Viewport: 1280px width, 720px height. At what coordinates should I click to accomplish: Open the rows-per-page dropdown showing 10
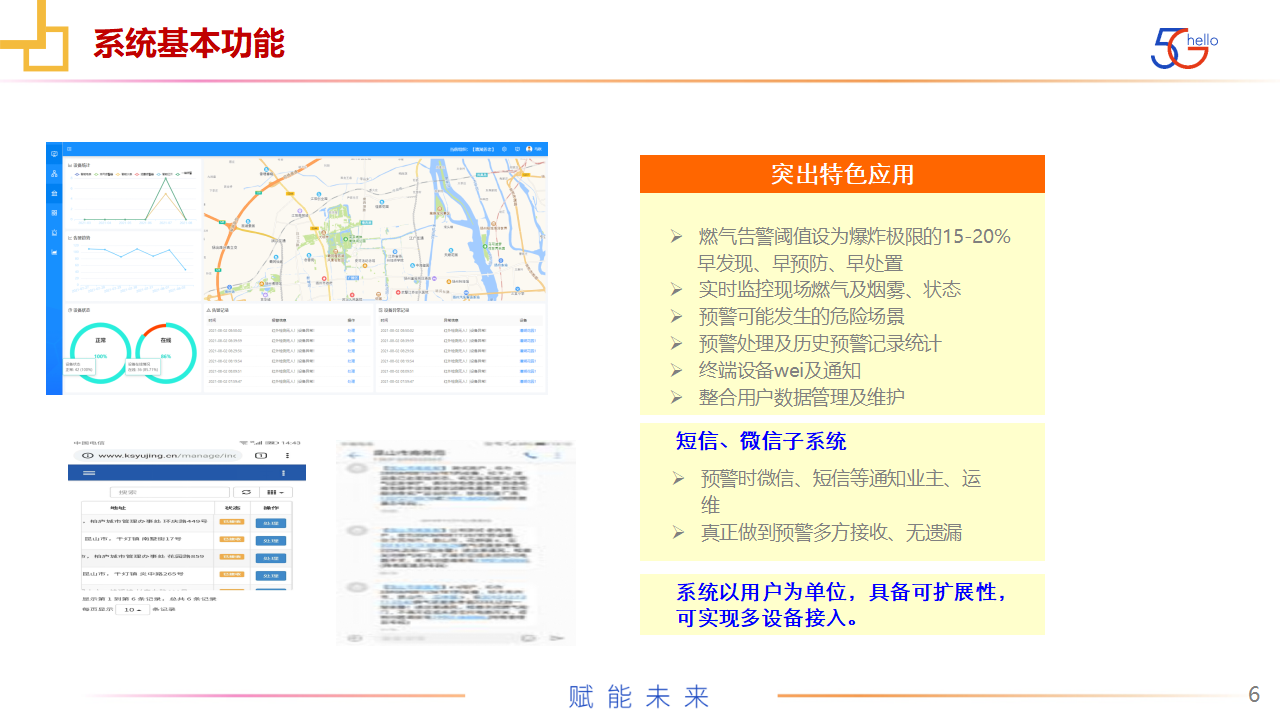point(133,609)
